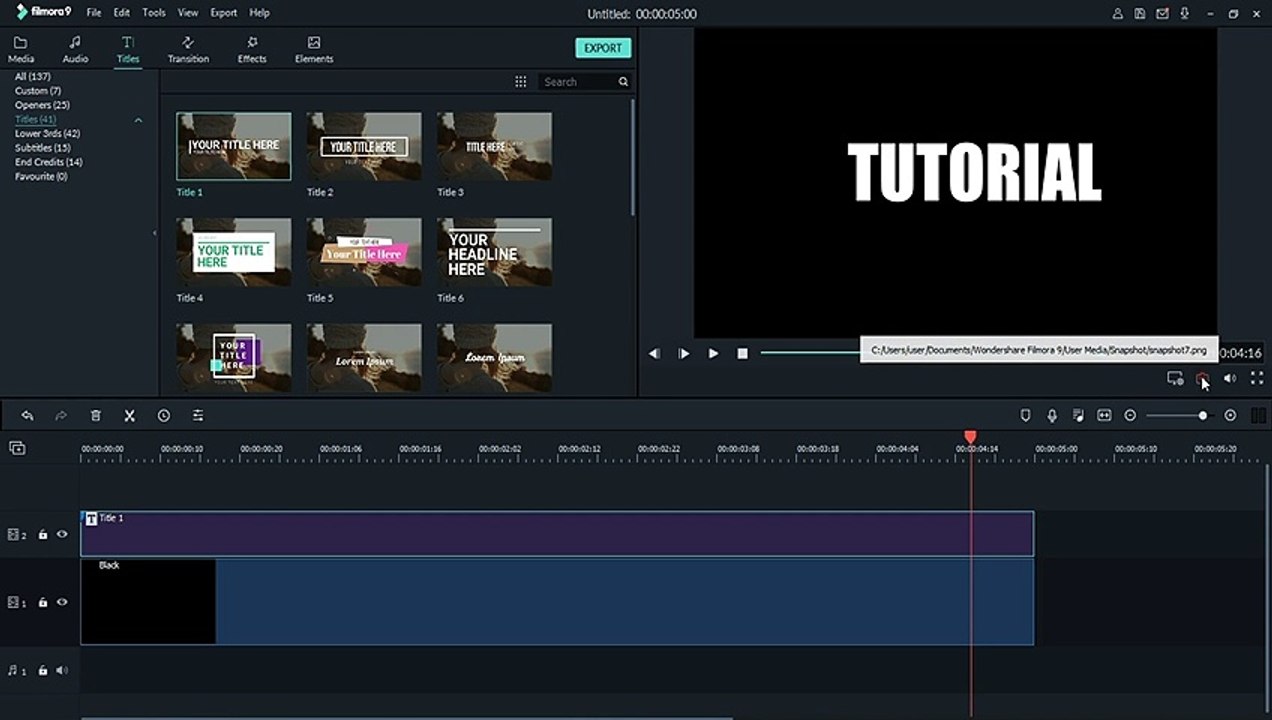
Task: Open the Help menu
Action: pos(259,13)
